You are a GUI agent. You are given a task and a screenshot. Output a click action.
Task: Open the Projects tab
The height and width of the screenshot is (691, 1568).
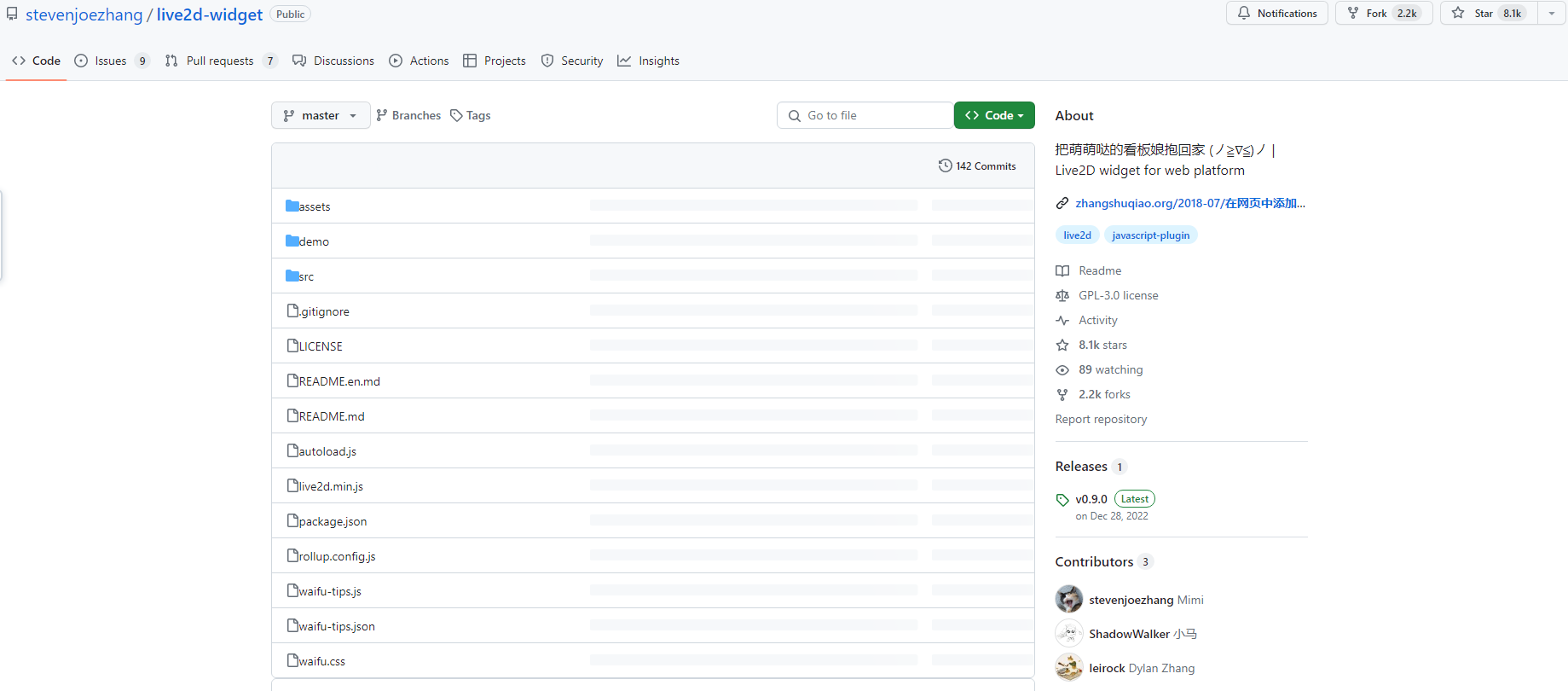(495, 61)
